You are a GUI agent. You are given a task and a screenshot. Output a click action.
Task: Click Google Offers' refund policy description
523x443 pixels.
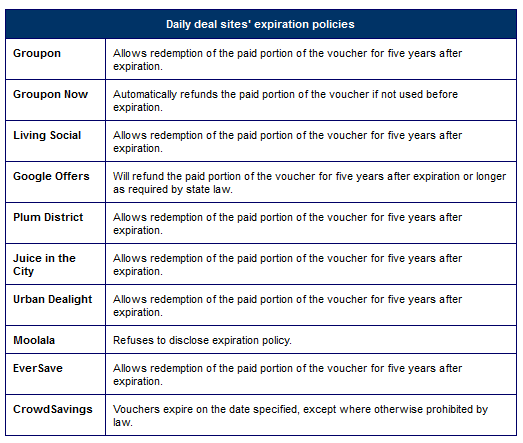[310, 182]
